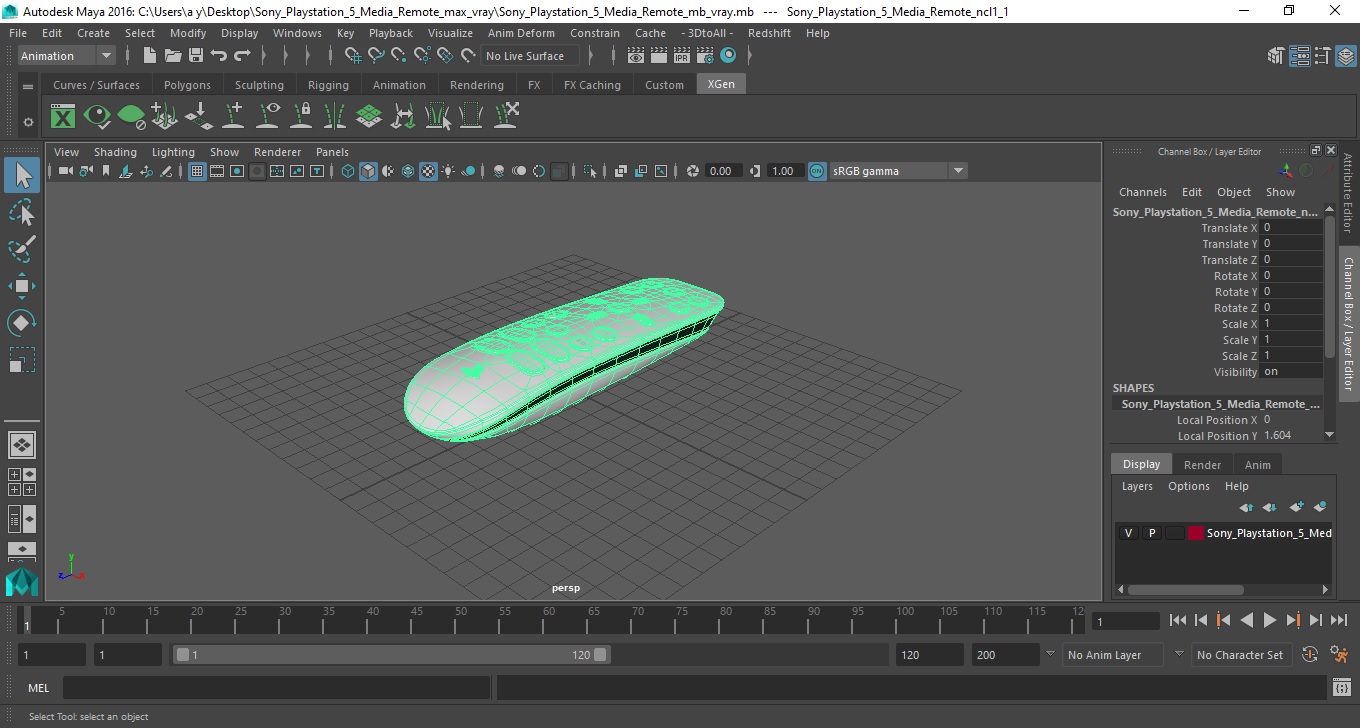
Task: Click Channels in the Channel Box
Action: pos(1143,192)
